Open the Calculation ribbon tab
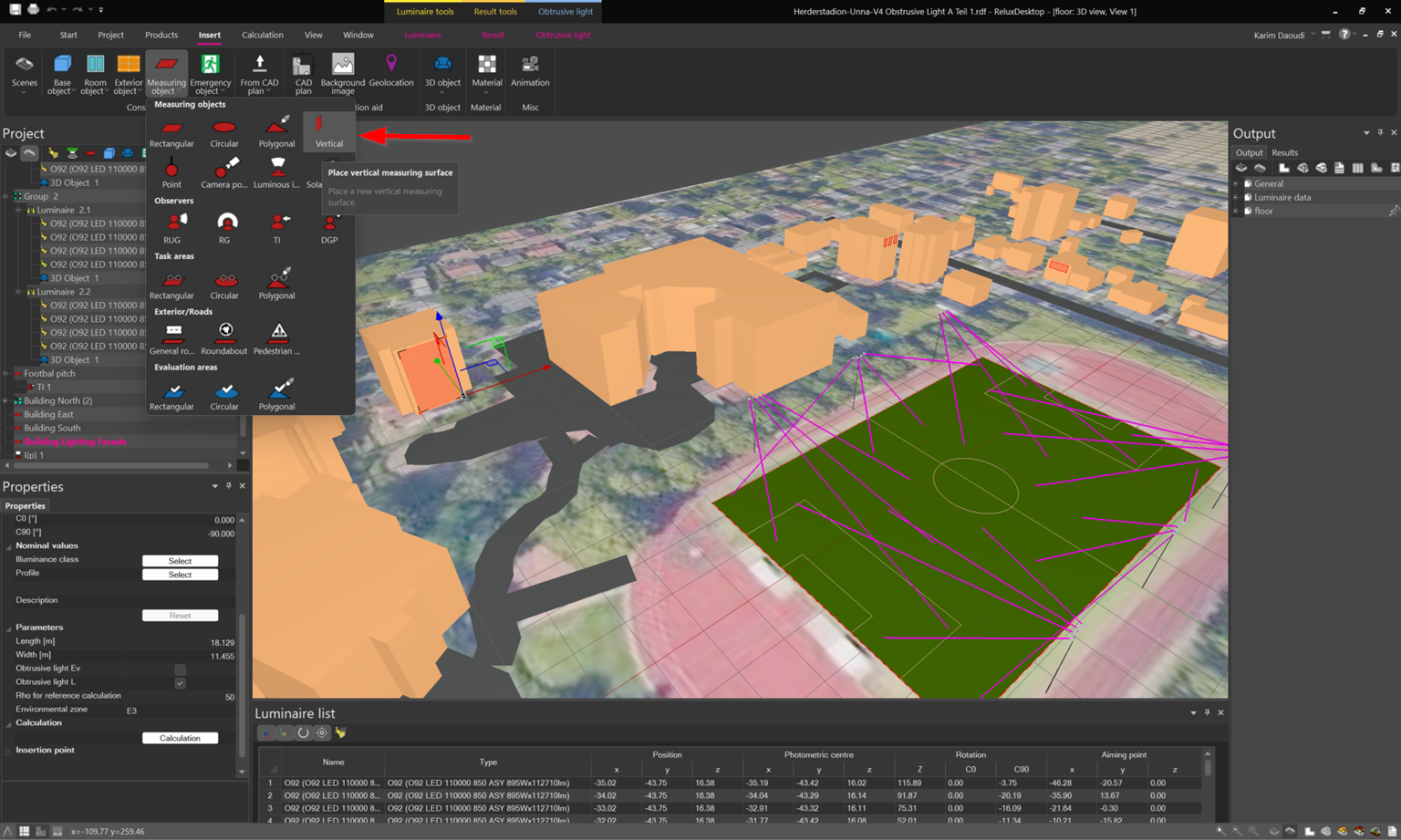1401x840 pixels. [262, 35]
